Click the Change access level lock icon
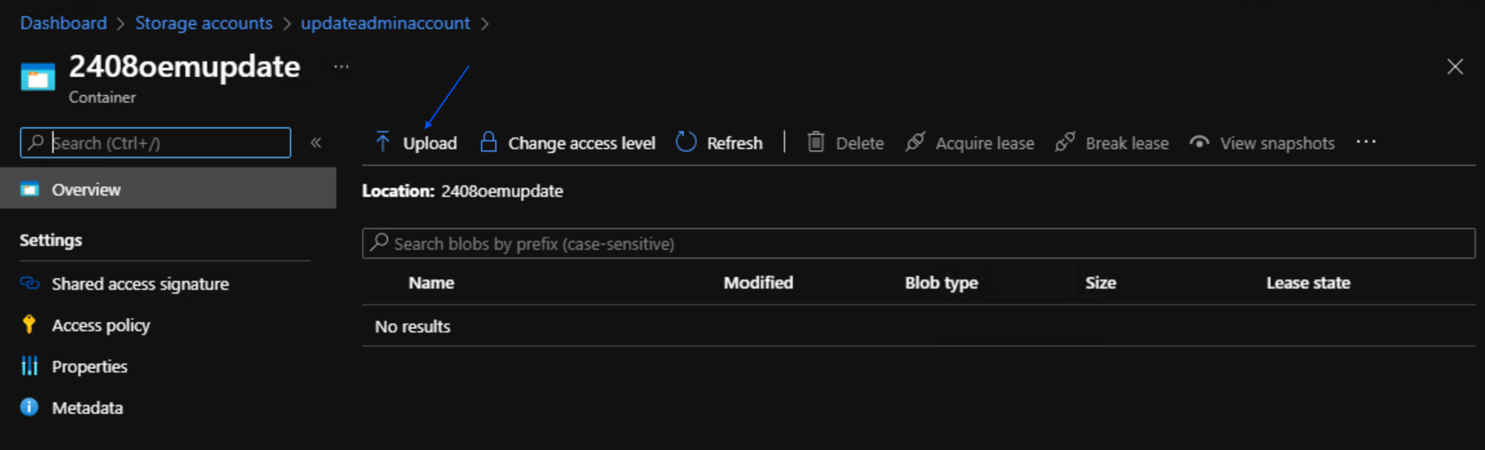 coord(488,142)
